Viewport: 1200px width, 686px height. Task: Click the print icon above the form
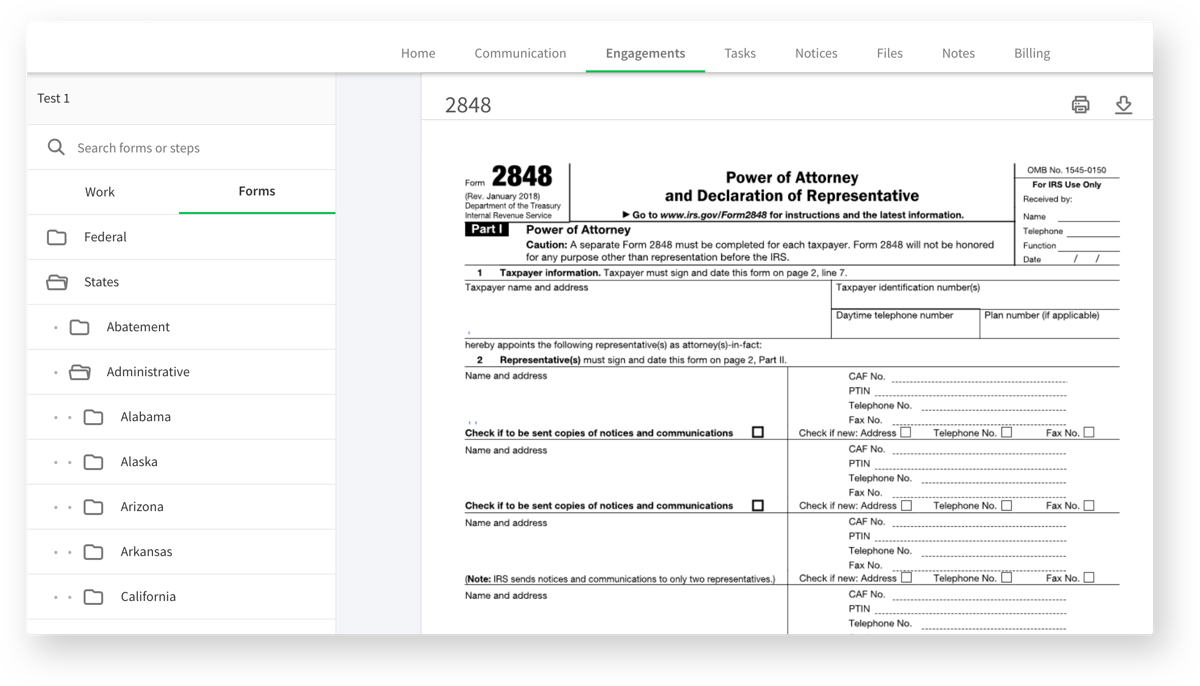[1080, 104]
